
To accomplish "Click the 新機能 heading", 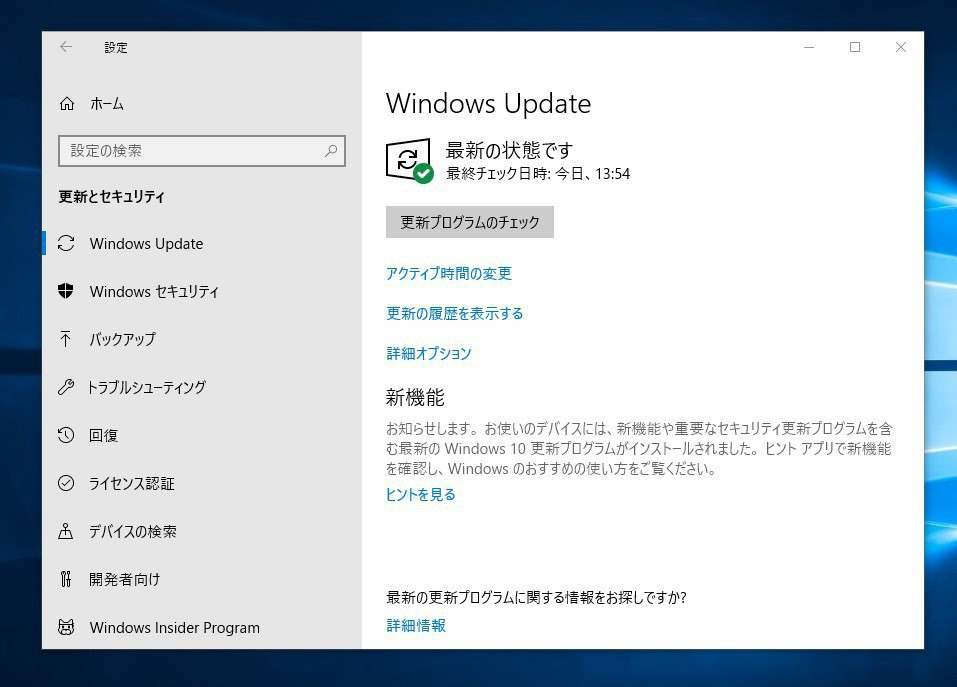I will click(x=415, y=398).
